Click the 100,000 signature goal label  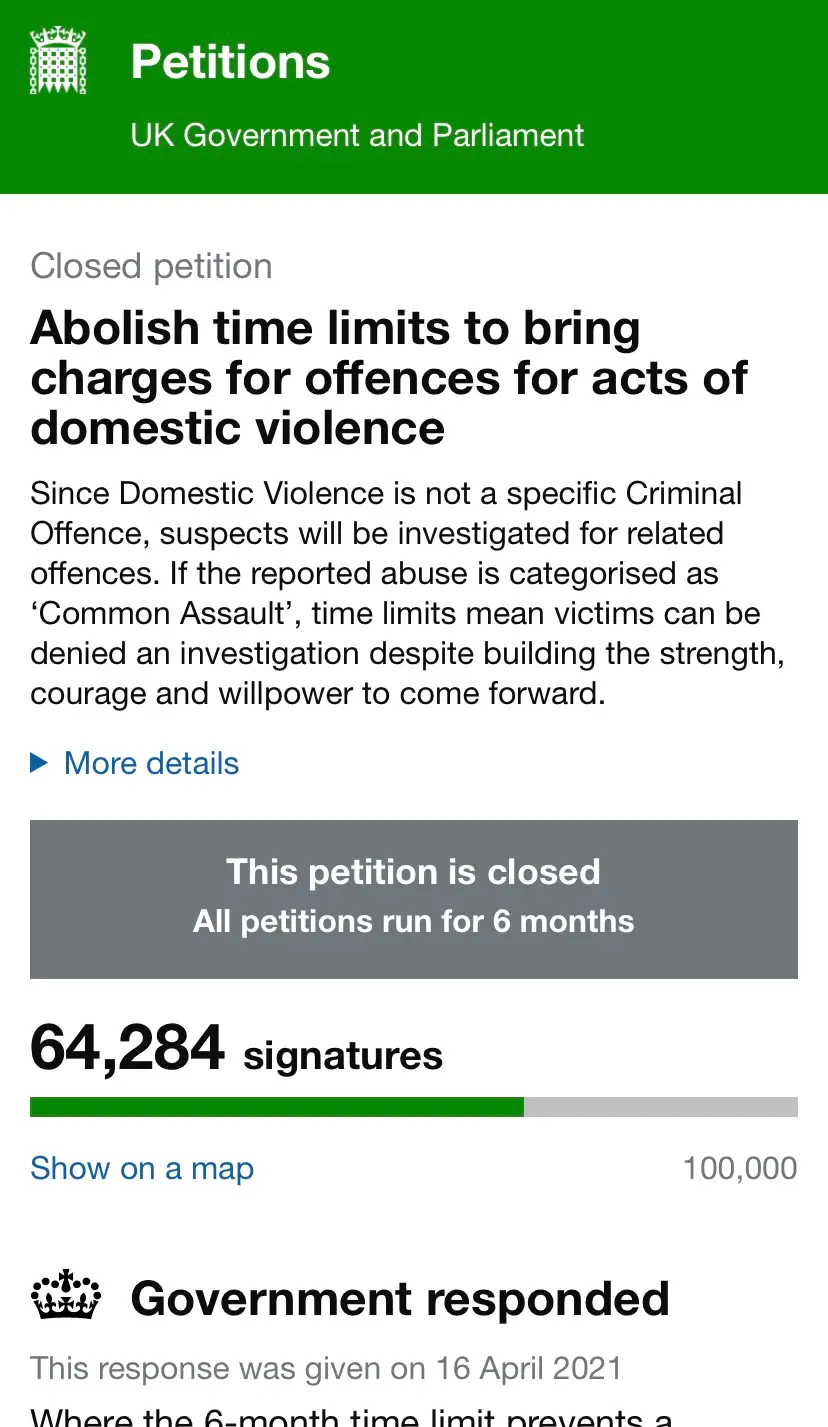click(x=739, y=1167)
